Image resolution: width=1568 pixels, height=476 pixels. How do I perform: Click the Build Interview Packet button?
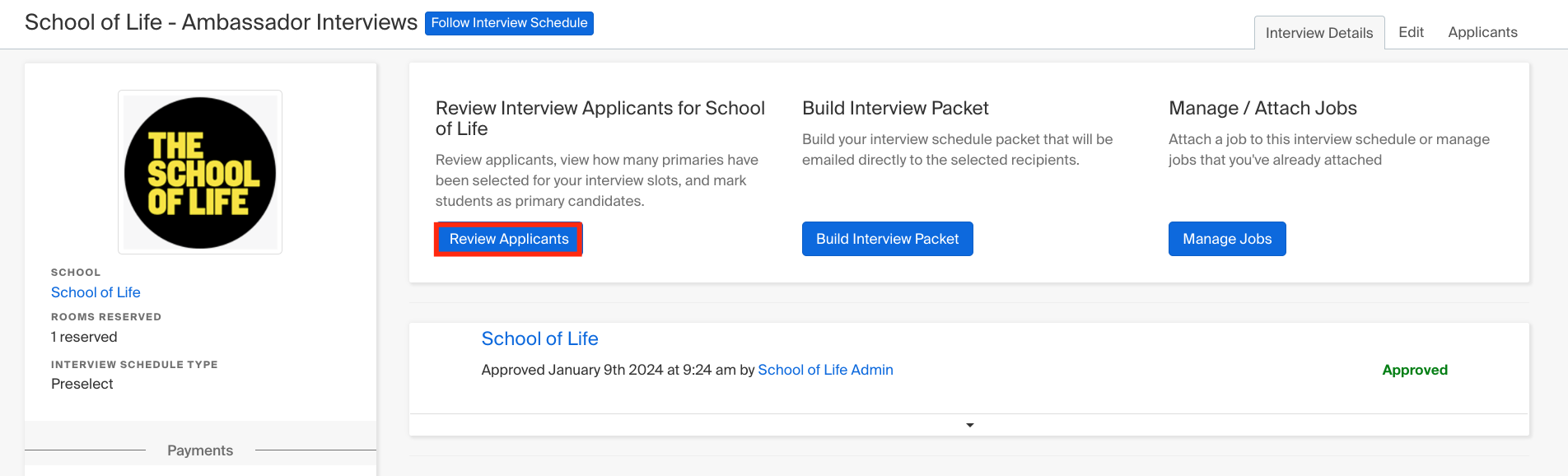[x=887, y=239]
